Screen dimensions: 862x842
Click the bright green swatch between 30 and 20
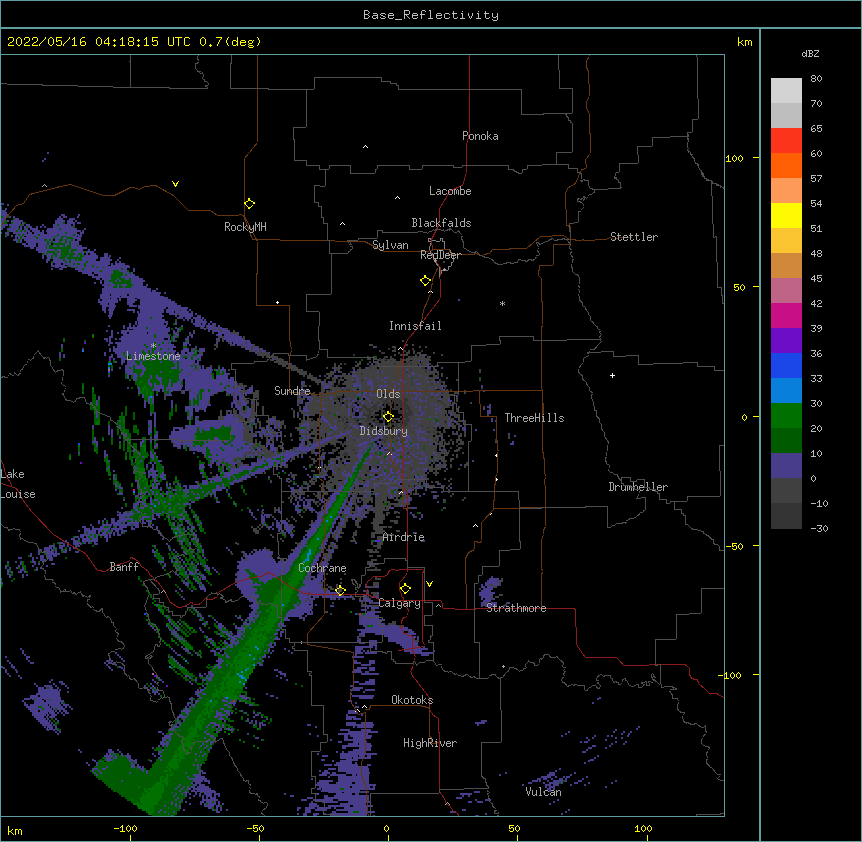[786, 416]
